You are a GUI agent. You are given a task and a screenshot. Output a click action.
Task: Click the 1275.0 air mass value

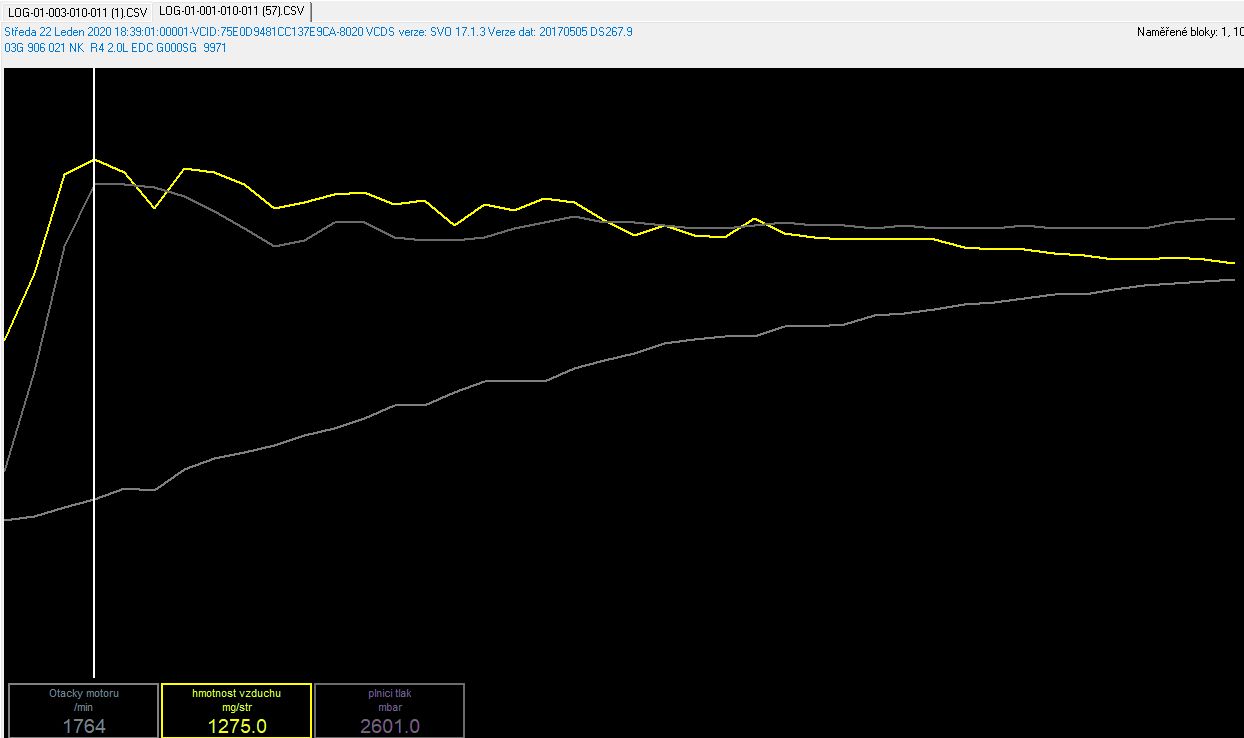(x=237, y=726)
